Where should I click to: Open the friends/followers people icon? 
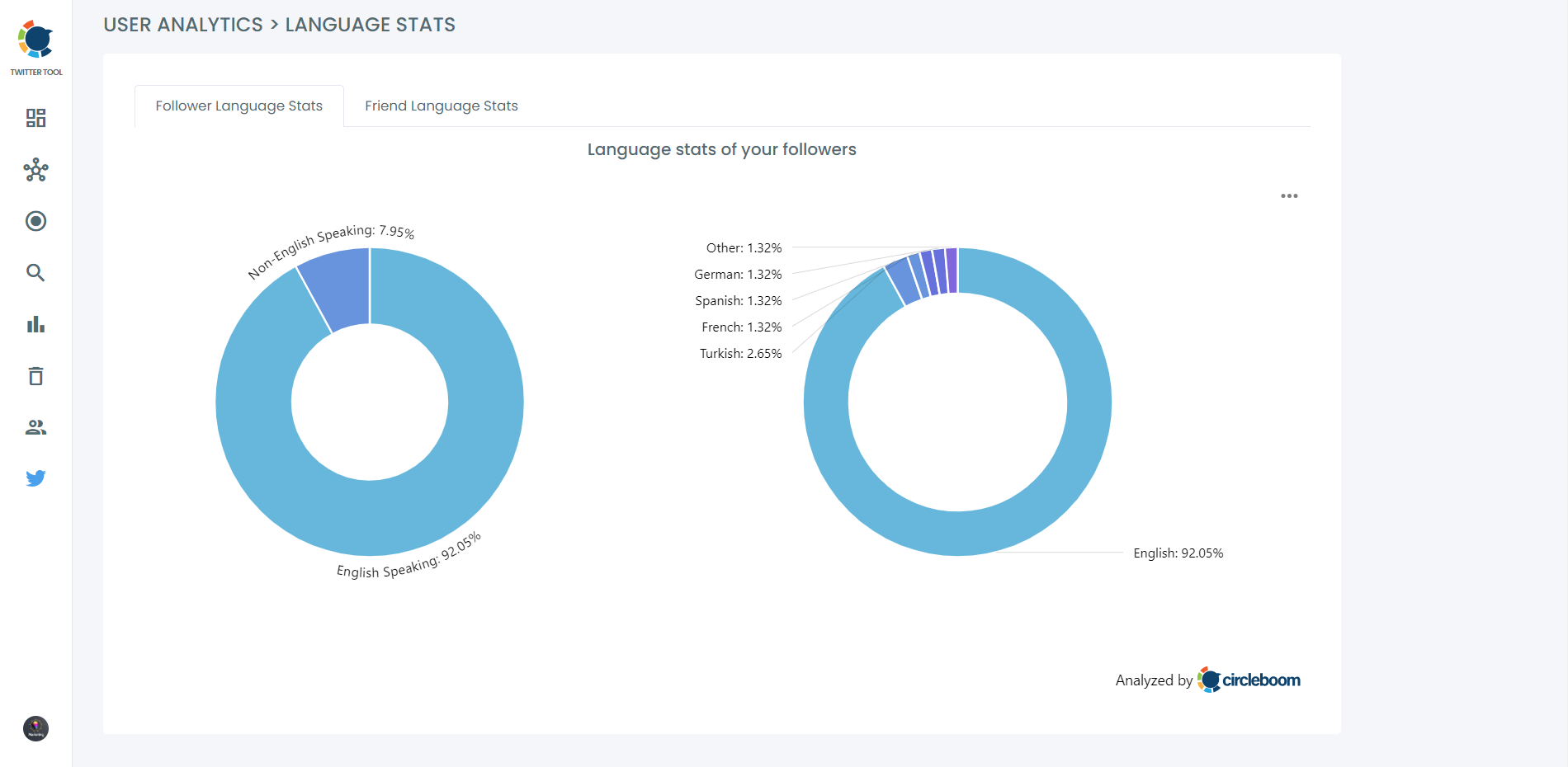coord(35,427)
